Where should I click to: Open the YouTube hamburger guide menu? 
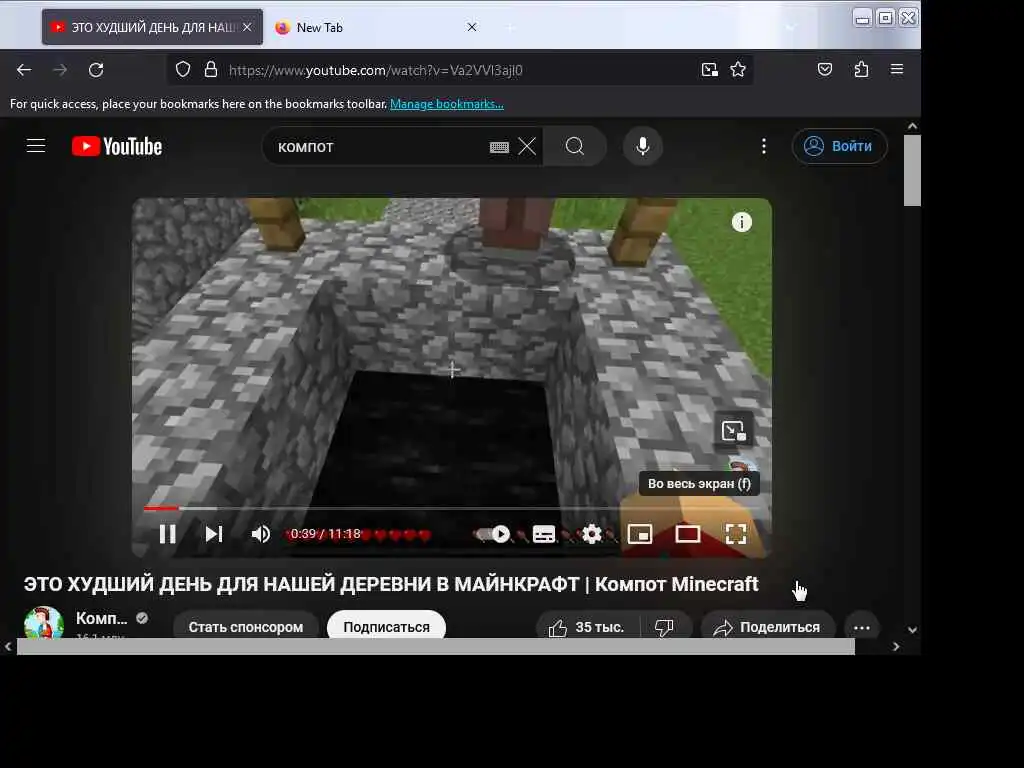[x=36, y=146]
